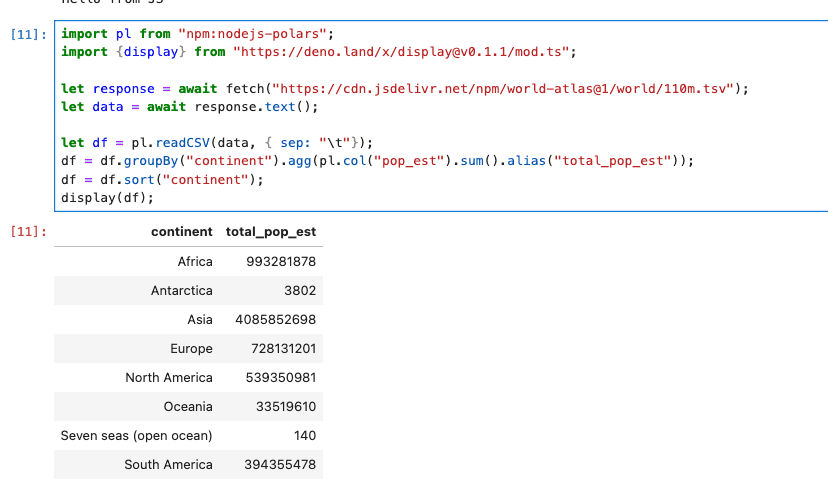Image resolution: width=828 pixels, height=491 pixels.
Task: Click the South America value 394355478
Action: [280, 465]
